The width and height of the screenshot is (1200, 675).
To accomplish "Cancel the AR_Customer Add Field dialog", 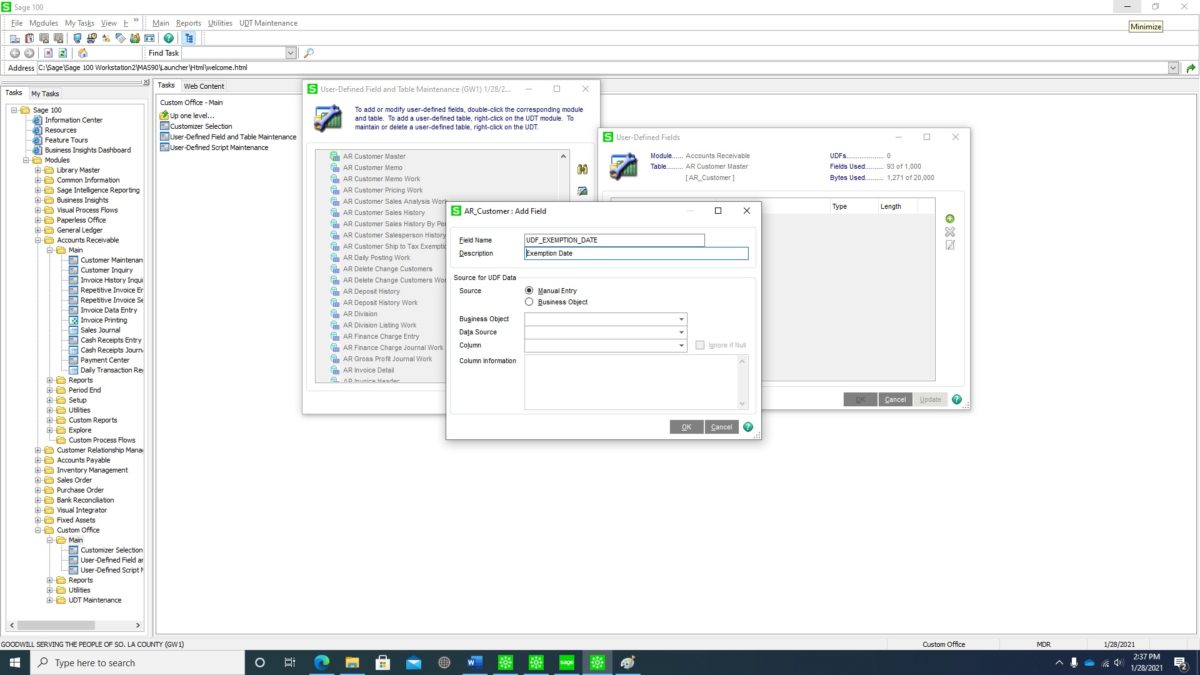I will [x=721, y=426].
